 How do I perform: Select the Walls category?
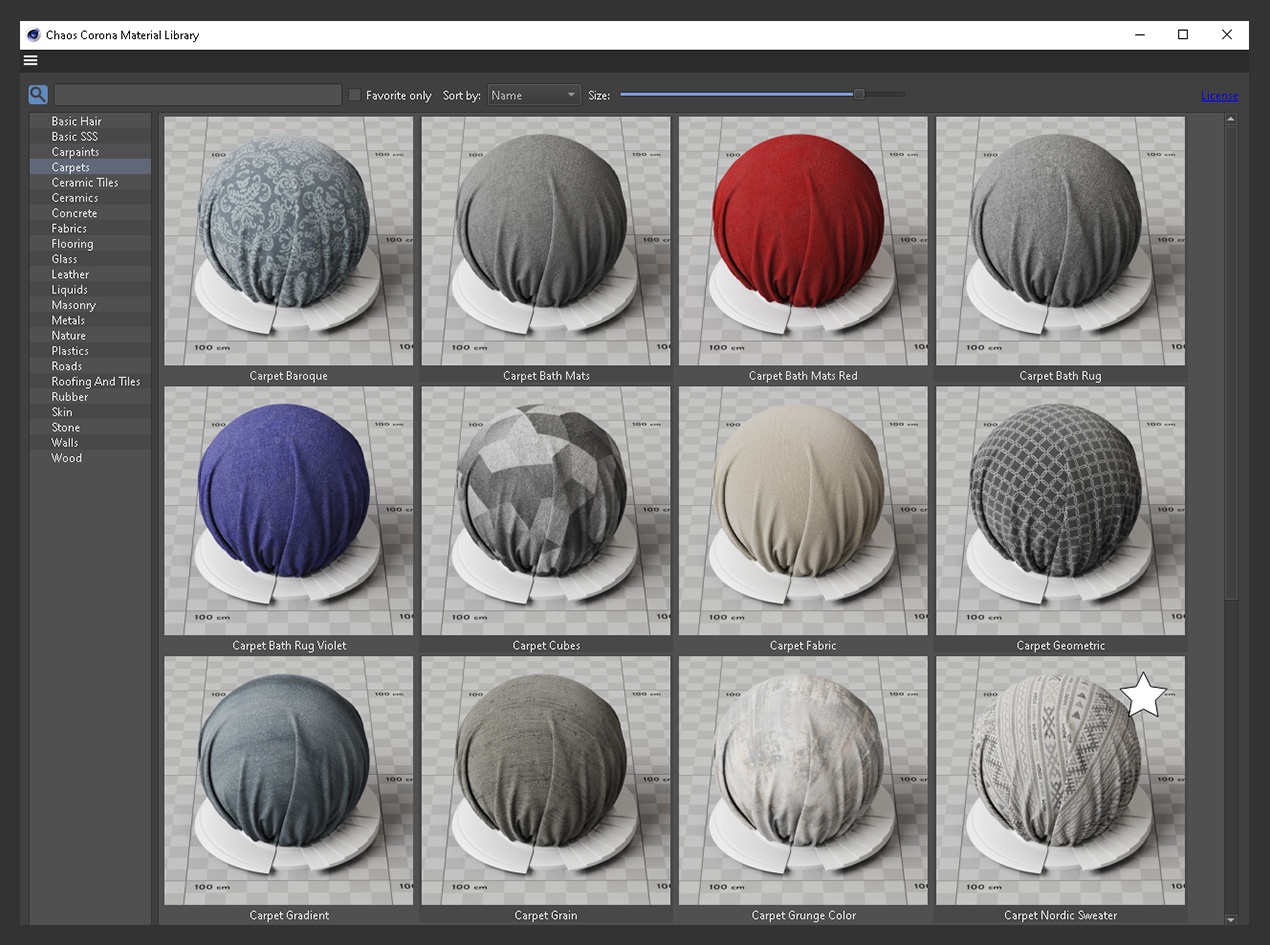(90, 443)
